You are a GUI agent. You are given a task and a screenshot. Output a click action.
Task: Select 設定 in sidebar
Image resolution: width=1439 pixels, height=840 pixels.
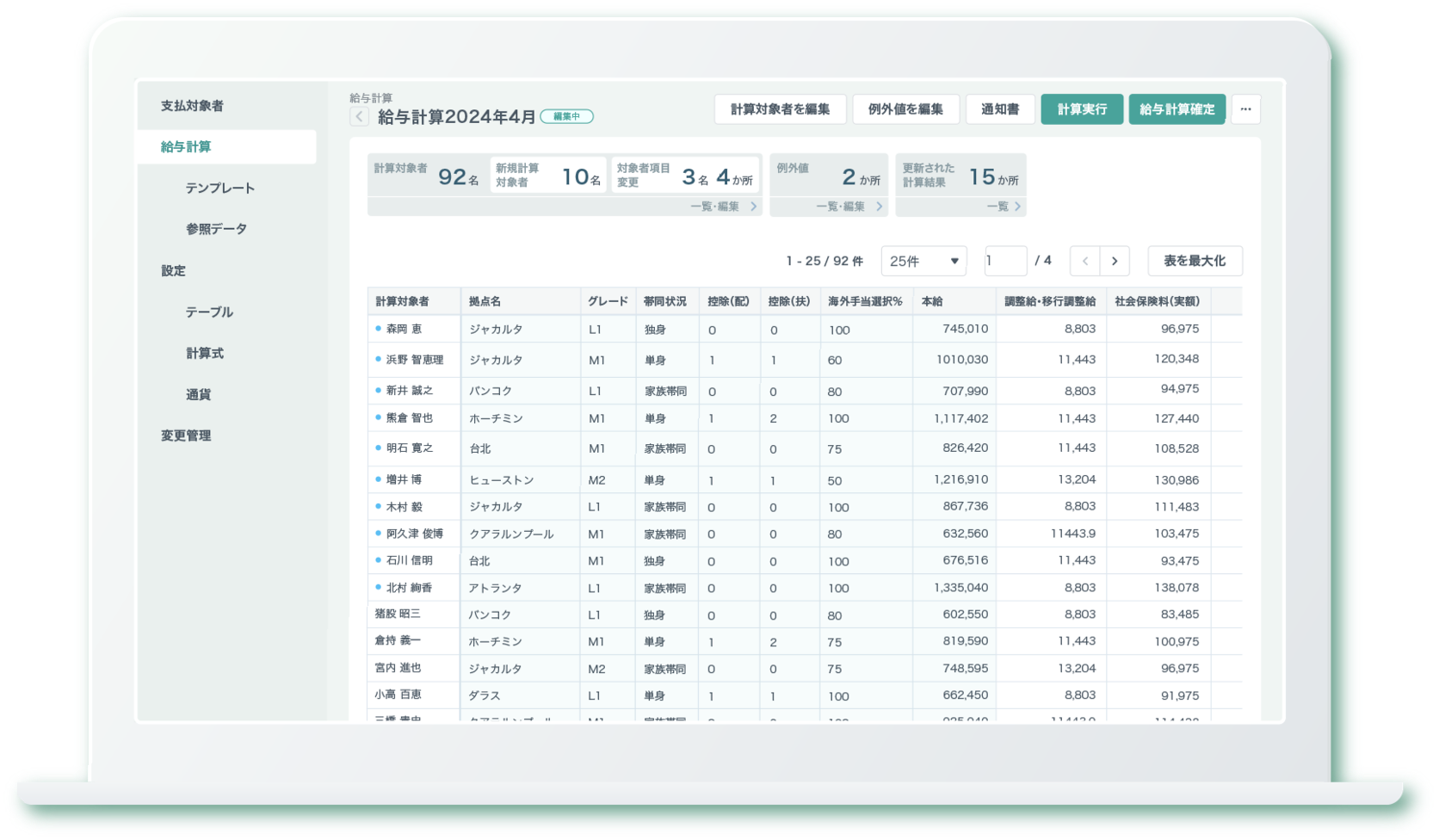tap(173, 270)
